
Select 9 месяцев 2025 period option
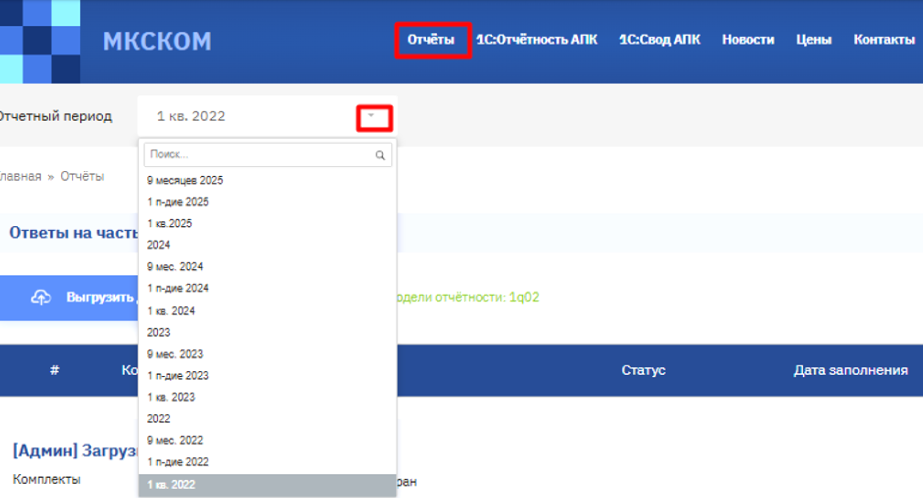(x=185, y=181)
